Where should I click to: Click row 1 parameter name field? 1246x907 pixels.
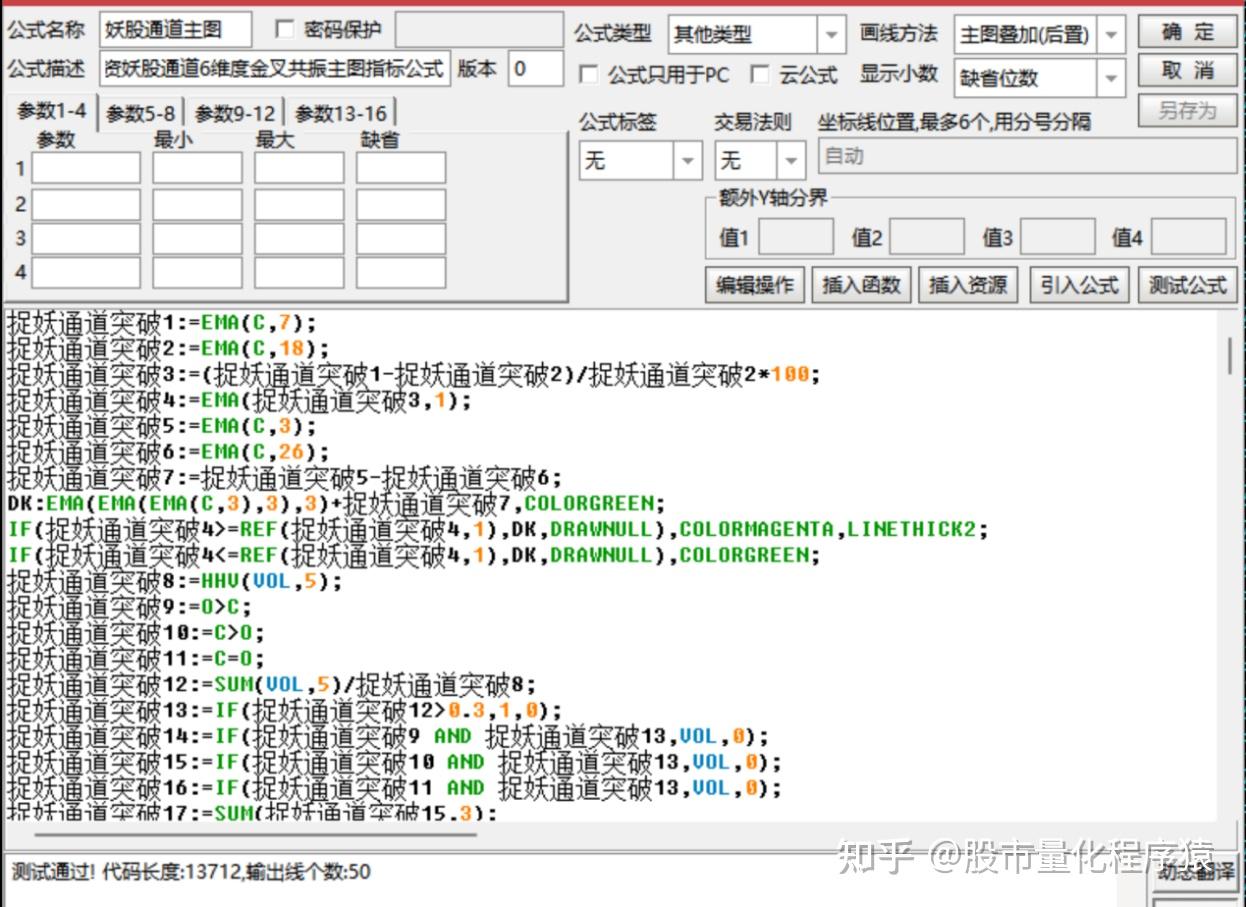(86, 168)
